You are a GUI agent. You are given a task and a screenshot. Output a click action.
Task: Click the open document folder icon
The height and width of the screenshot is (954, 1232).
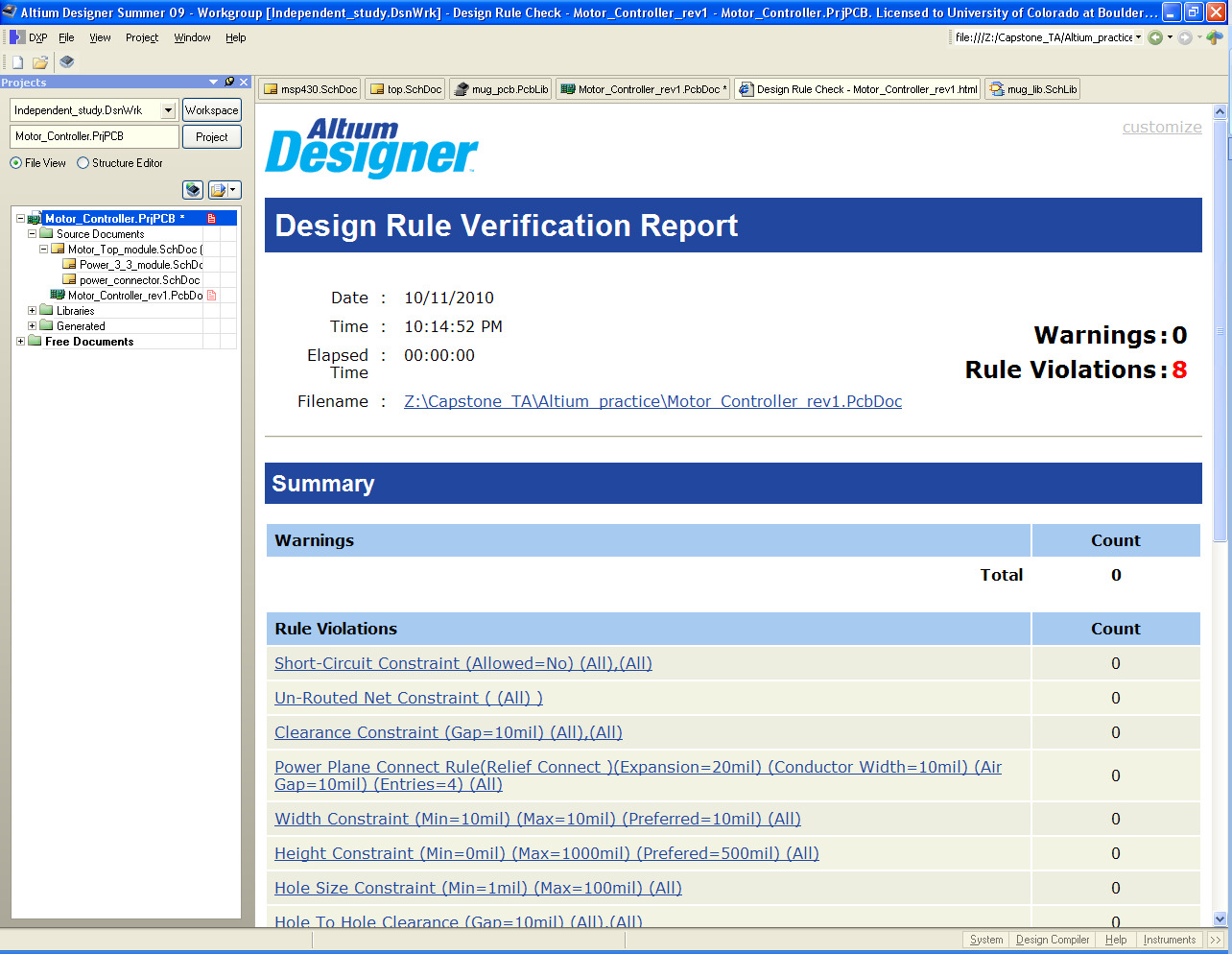40,62
